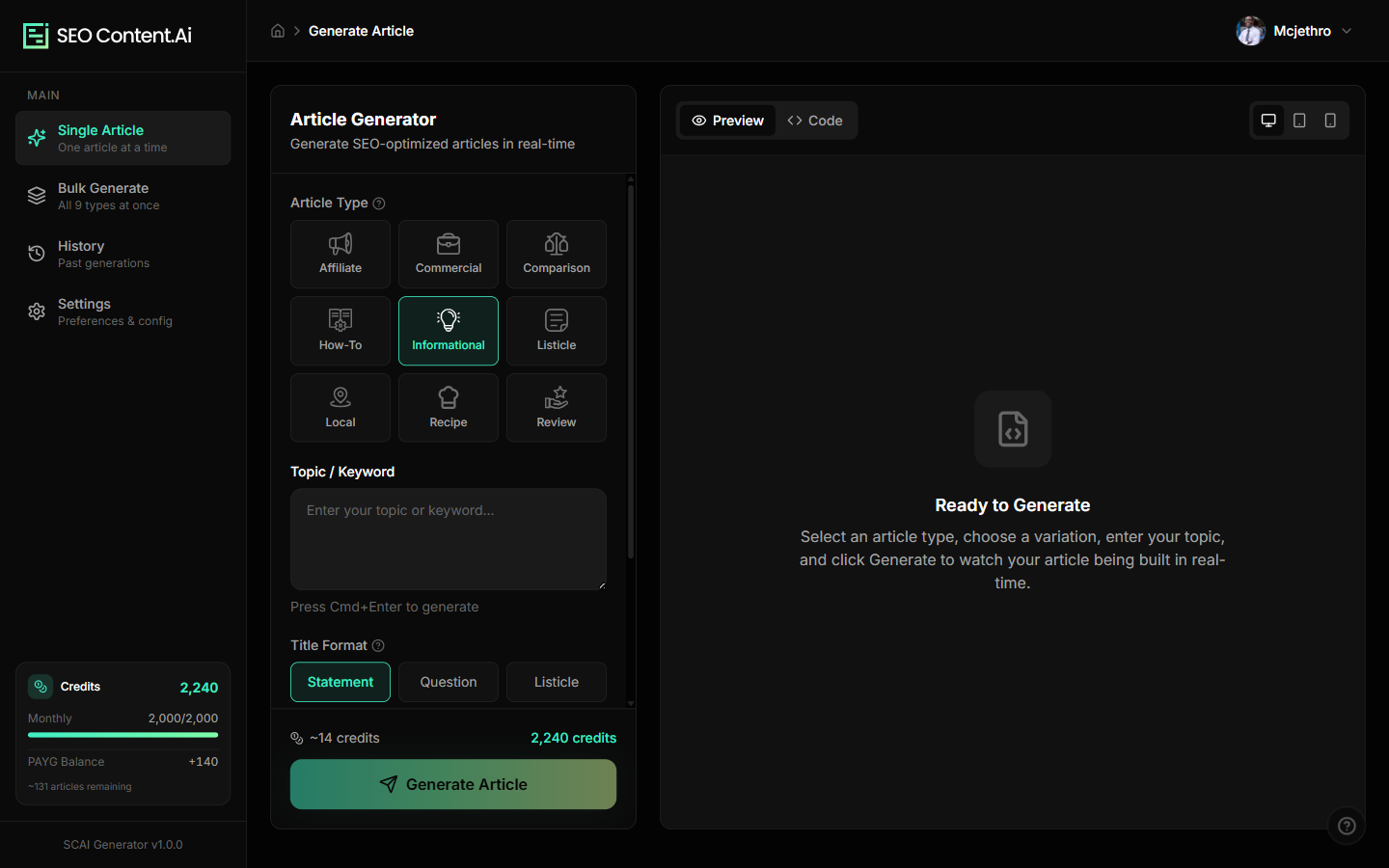Open Bulk Generate in sidebar
Image resolution: width=1389 pixels, height=868 pixels.
point(123,196)
